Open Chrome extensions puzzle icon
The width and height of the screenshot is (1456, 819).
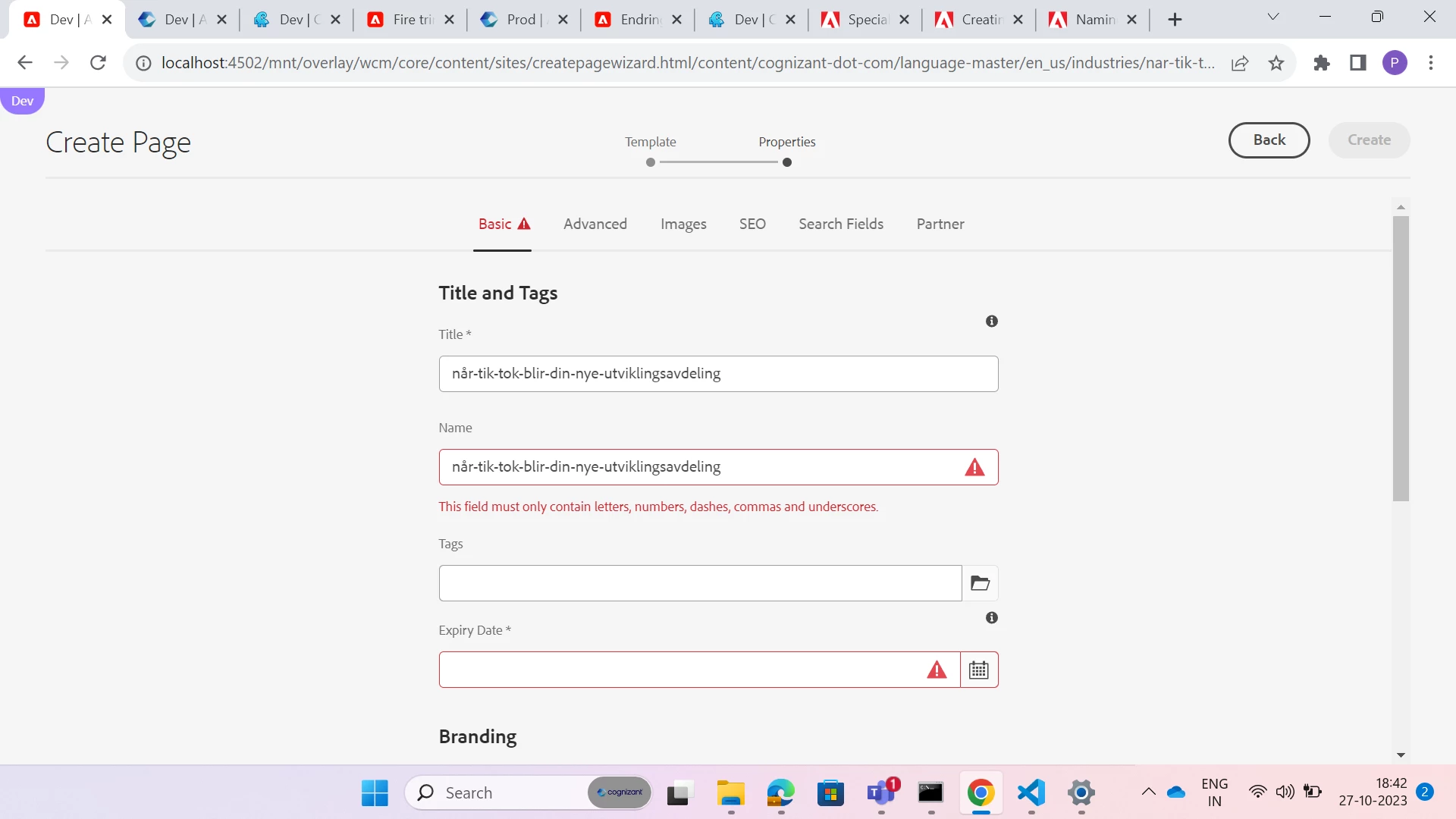click(1322, 63)
